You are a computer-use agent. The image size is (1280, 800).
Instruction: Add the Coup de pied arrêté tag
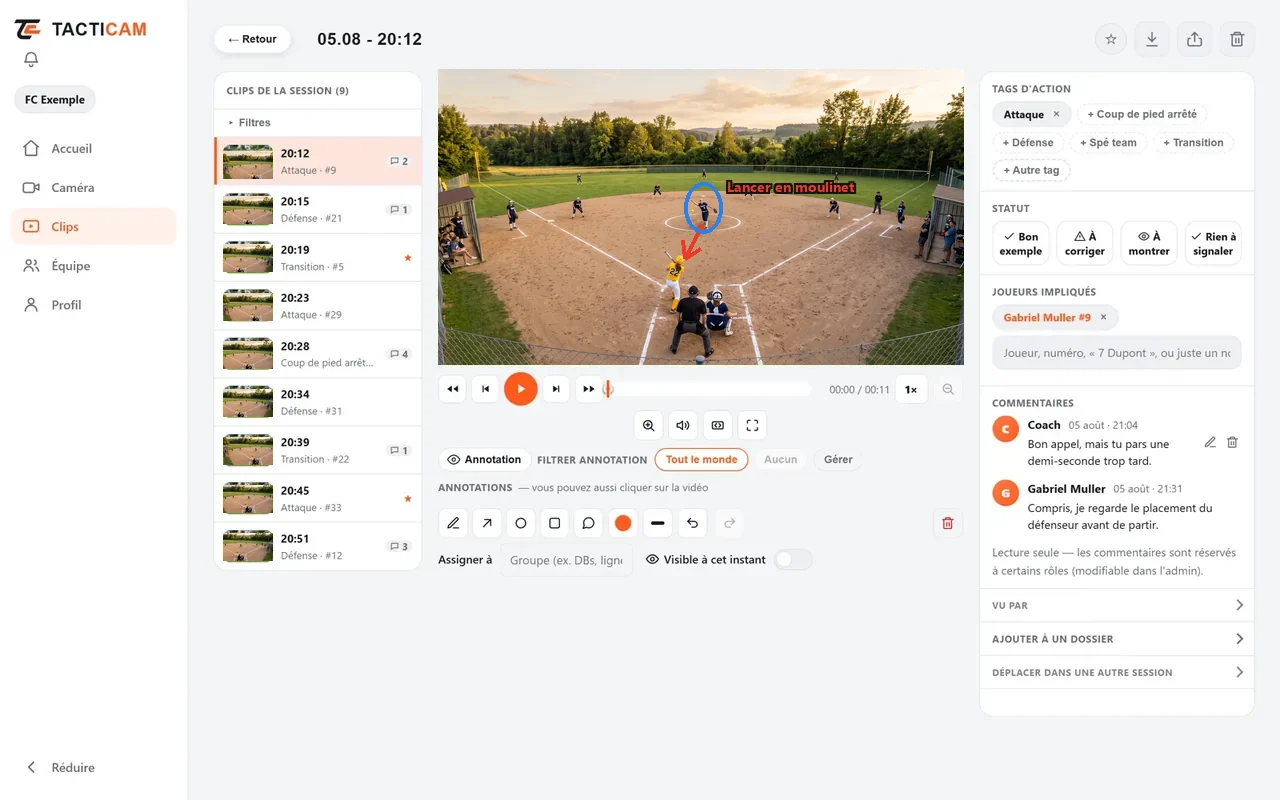[x=1142, y=114]
